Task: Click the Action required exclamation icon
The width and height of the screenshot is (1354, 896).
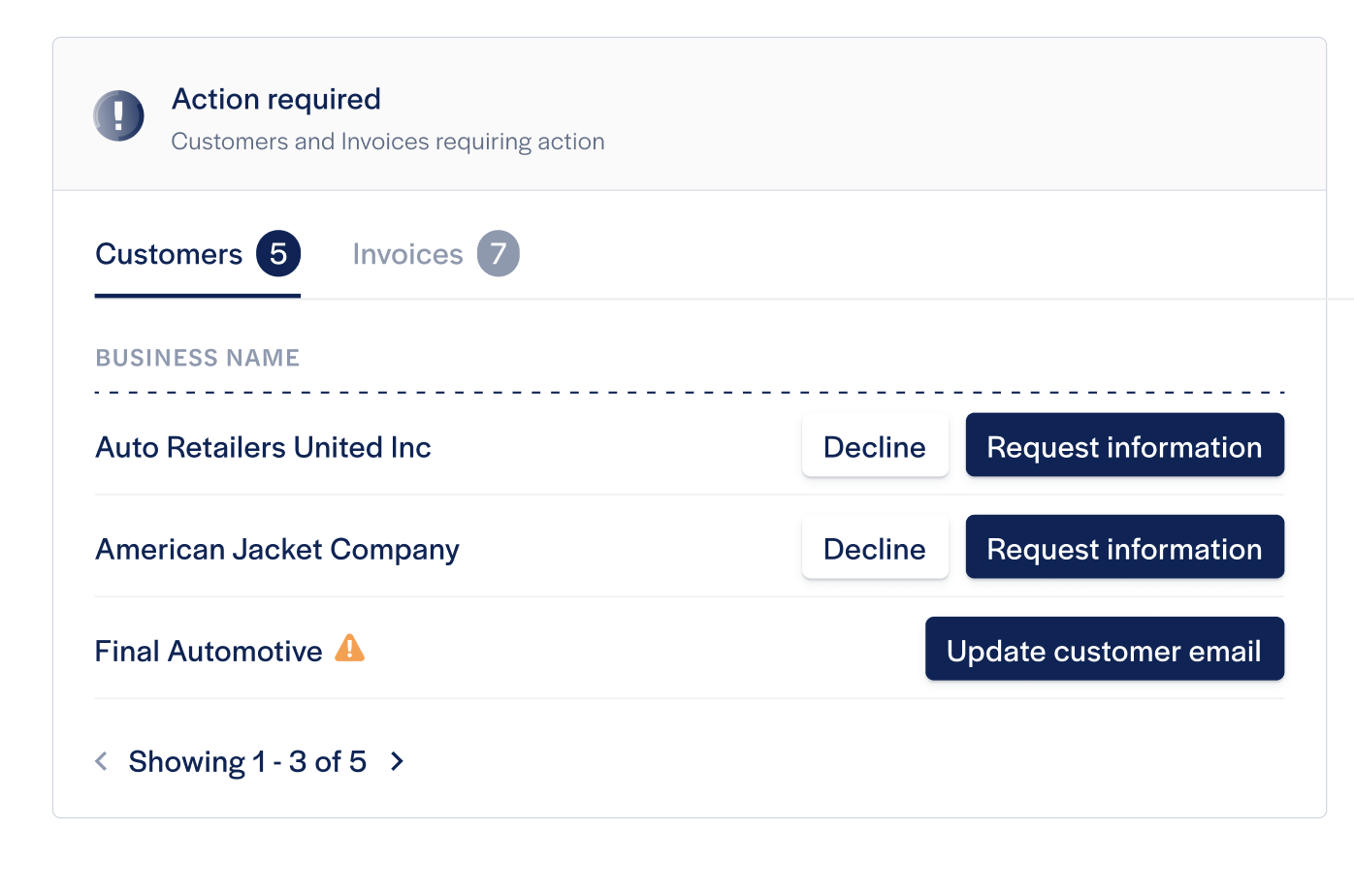Action: click(118, 116)
